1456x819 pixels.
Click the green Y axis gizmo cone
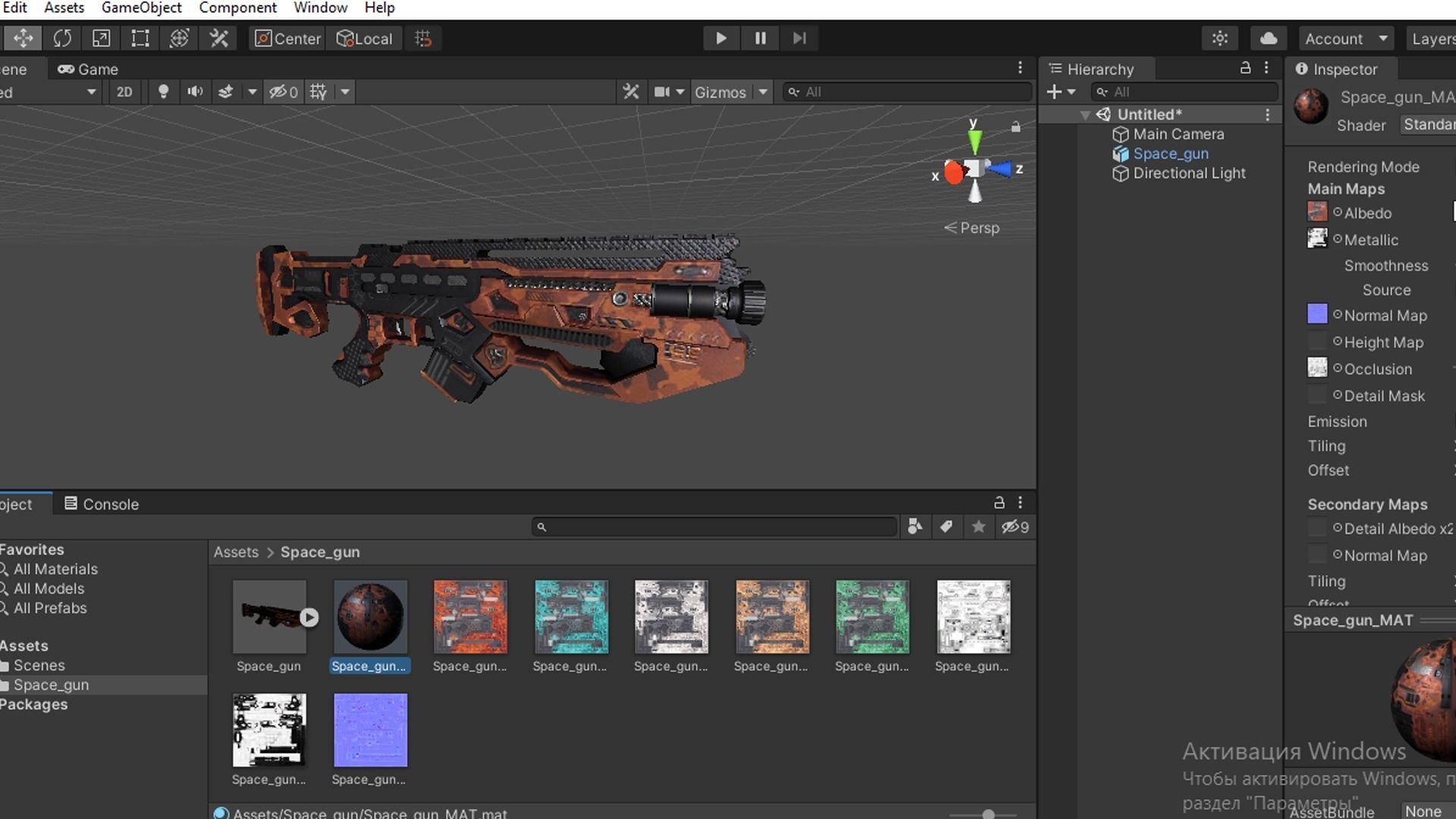click(x=975, y=140)
